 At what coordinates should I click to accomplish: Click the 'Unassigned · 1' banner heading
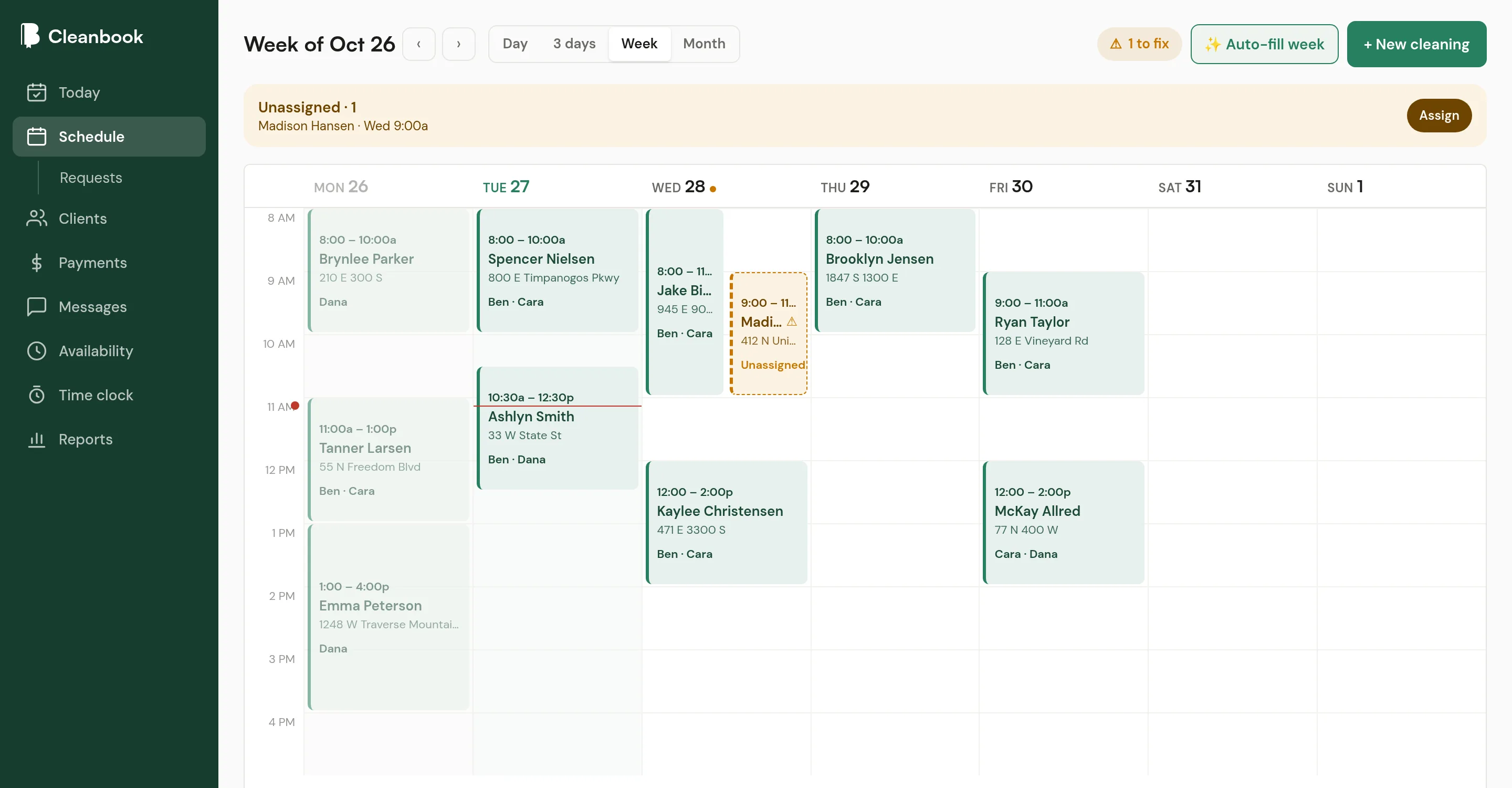(x=307, y=107)
